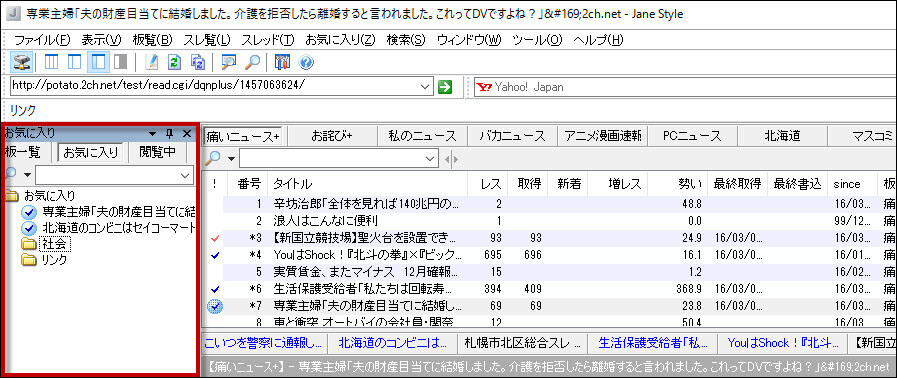Open the 表示(V) menu

pyautogui.click(x=101, y=39)
